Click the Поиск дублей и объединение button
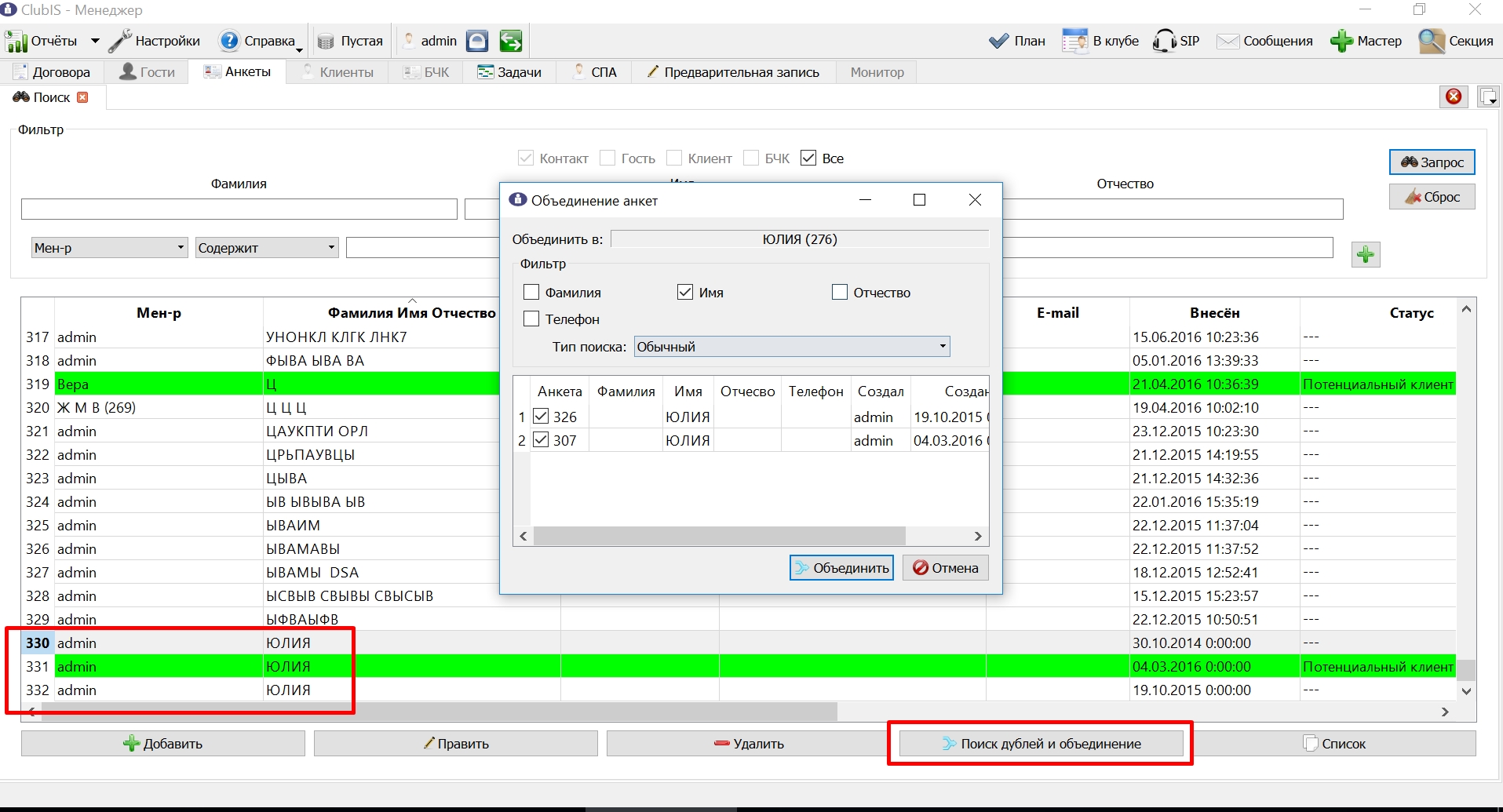Image resolution: width=1503 pixels, height=812 pixels. coord(1041,744)
